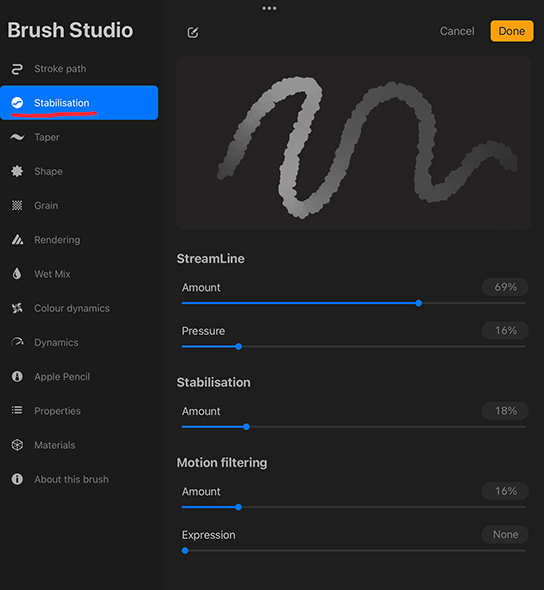Select the Materials cube icon
This screenshot has width=544, height=590.
coord(17,445)
